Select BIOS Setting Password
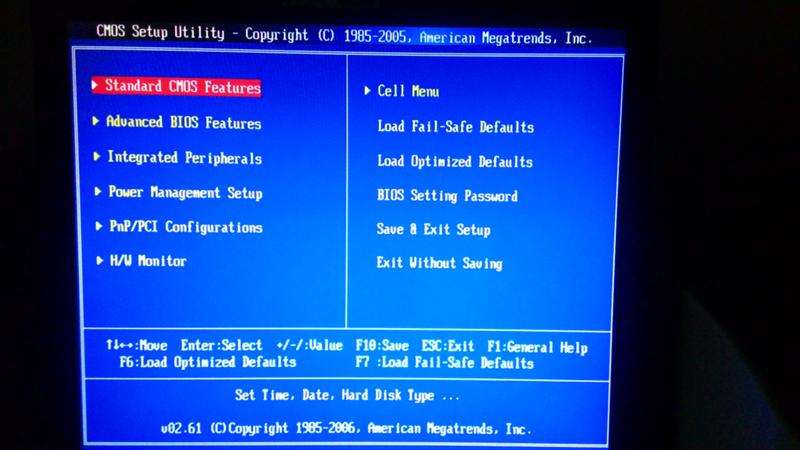Screen dimensions: 800x450 click(447, 195)
